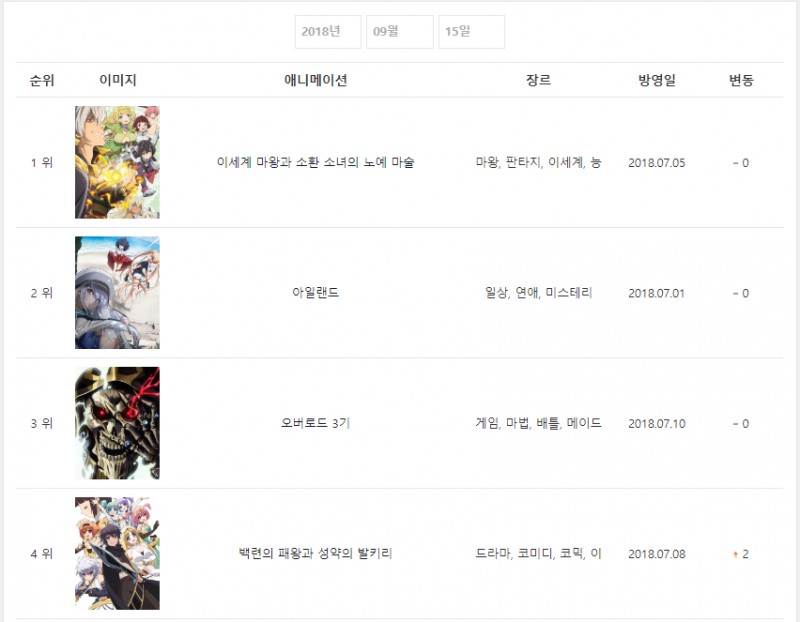Click air date 2018.07.10

657,424
